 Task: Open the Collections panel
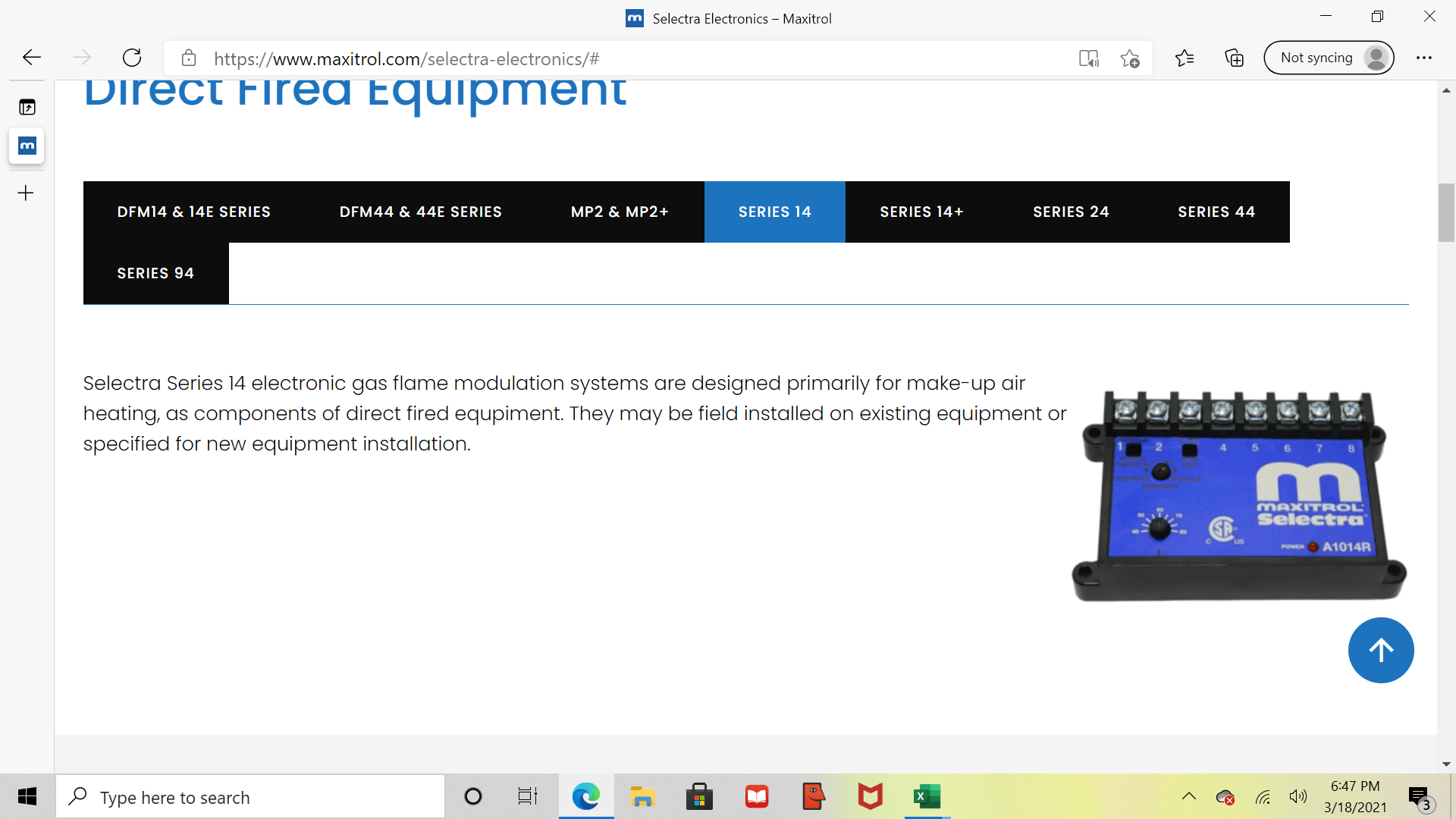click(1234, 58)
